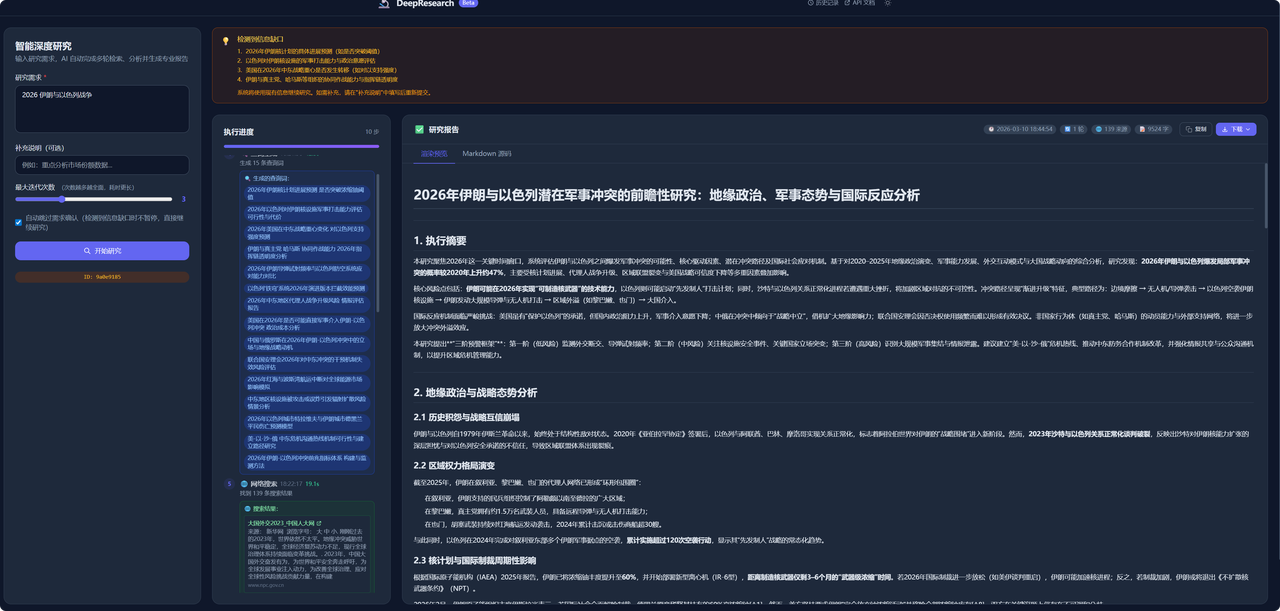Click the globe icon next to 网络搜索

tap(243, 483)
